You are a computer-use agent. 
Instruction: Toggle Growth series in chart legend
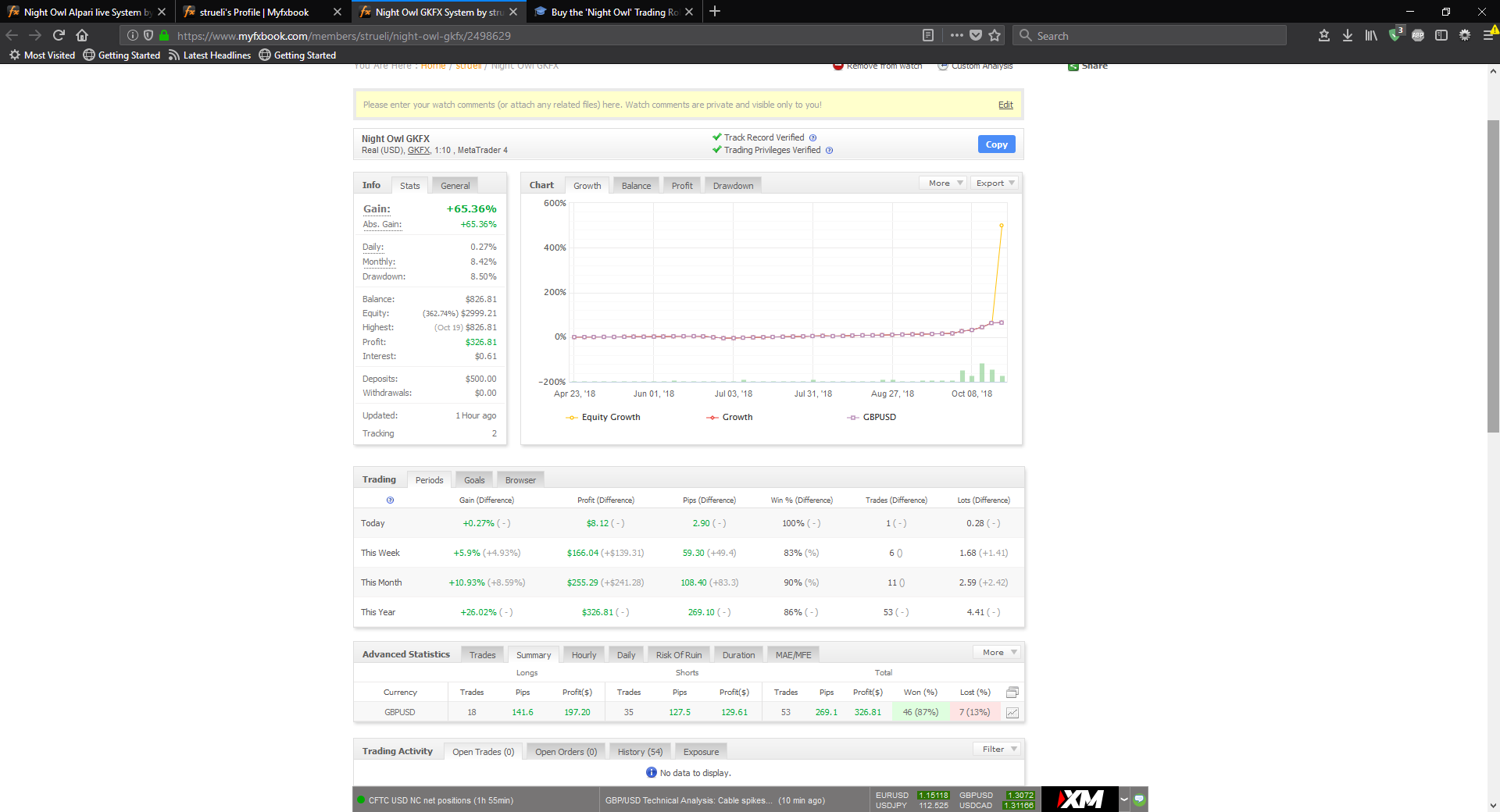[x=730, y=417]
